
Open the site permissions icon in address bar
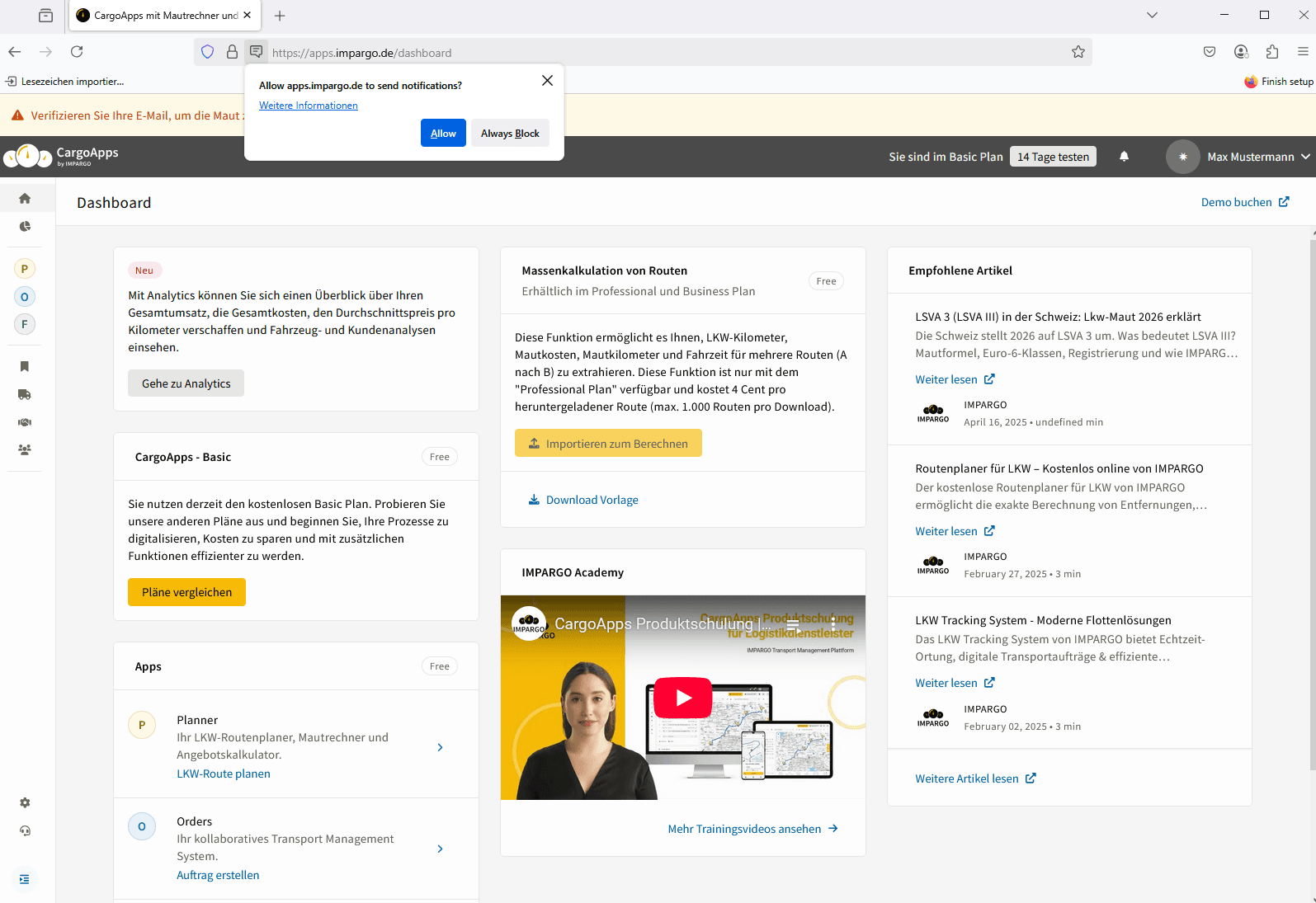257,52
